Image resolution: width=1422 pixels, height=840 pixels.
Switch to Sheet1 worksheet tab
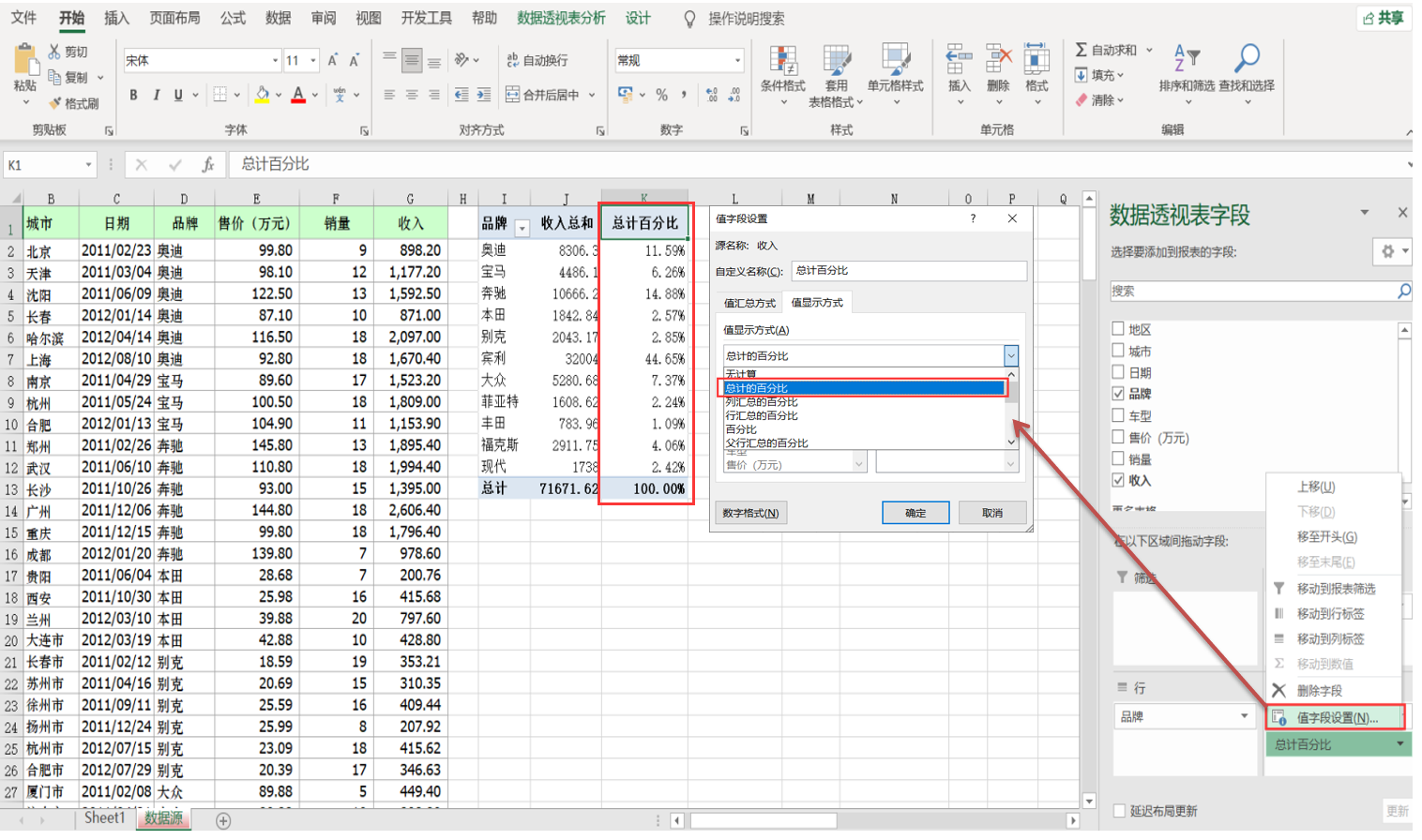coord(104,818)
